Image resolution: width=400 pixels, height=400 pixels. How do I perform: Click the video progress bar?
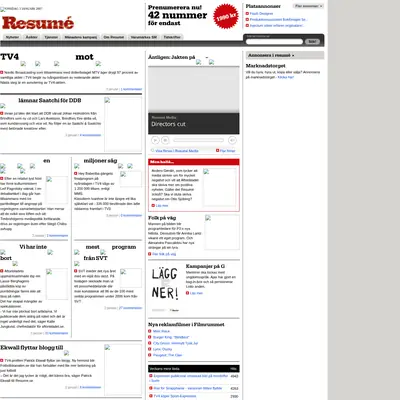click(198, 140)
